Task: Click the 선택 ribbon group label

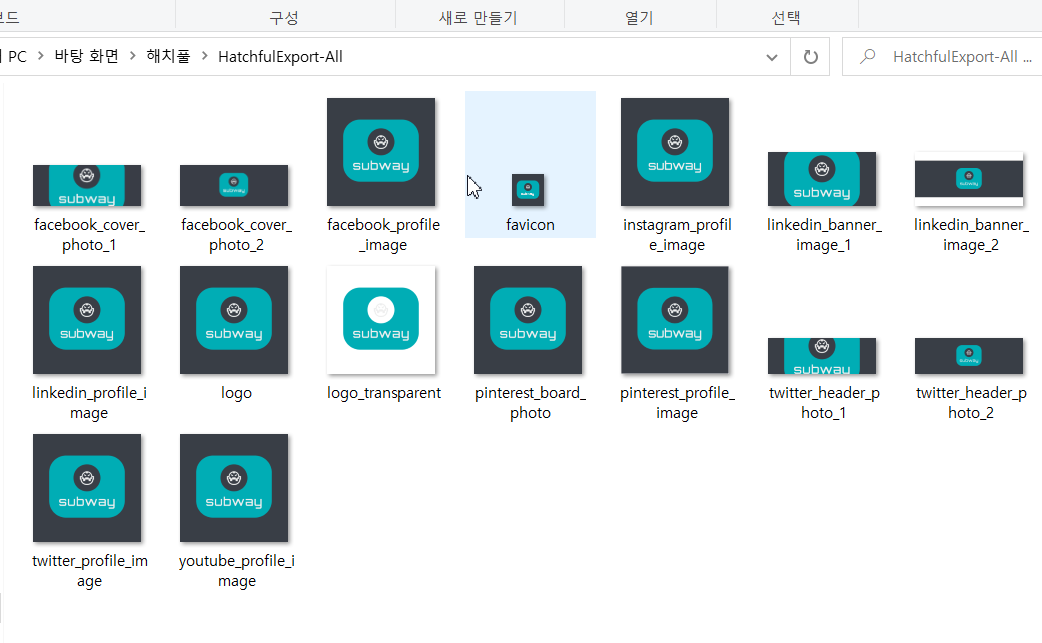Action: point(785,18)
